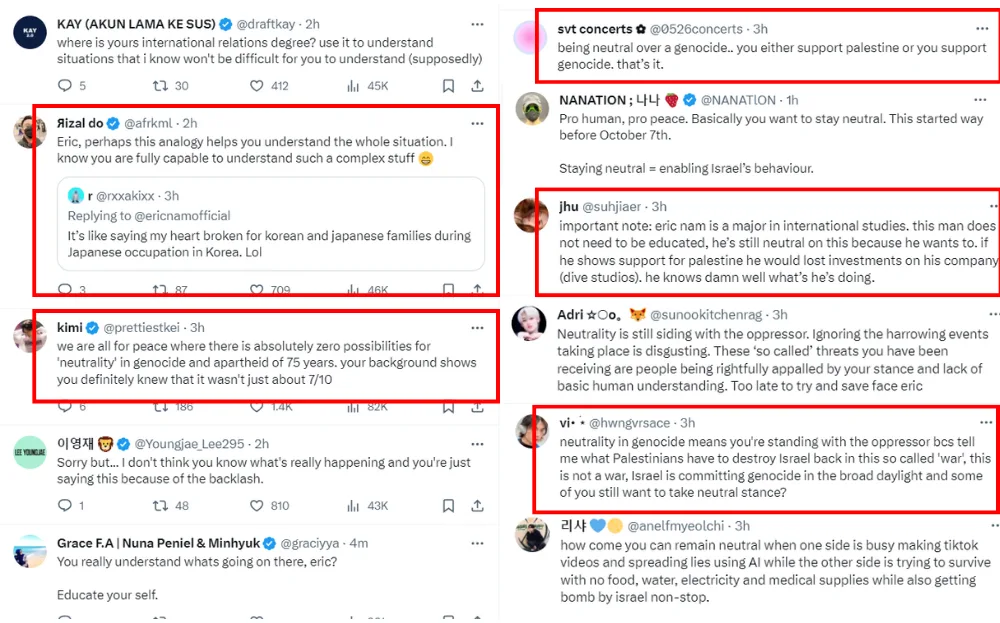The height and width of the screenshot is (623, 1000).
Task: Open more menu on Grace F.A tweet
Action: pos(478,543)
